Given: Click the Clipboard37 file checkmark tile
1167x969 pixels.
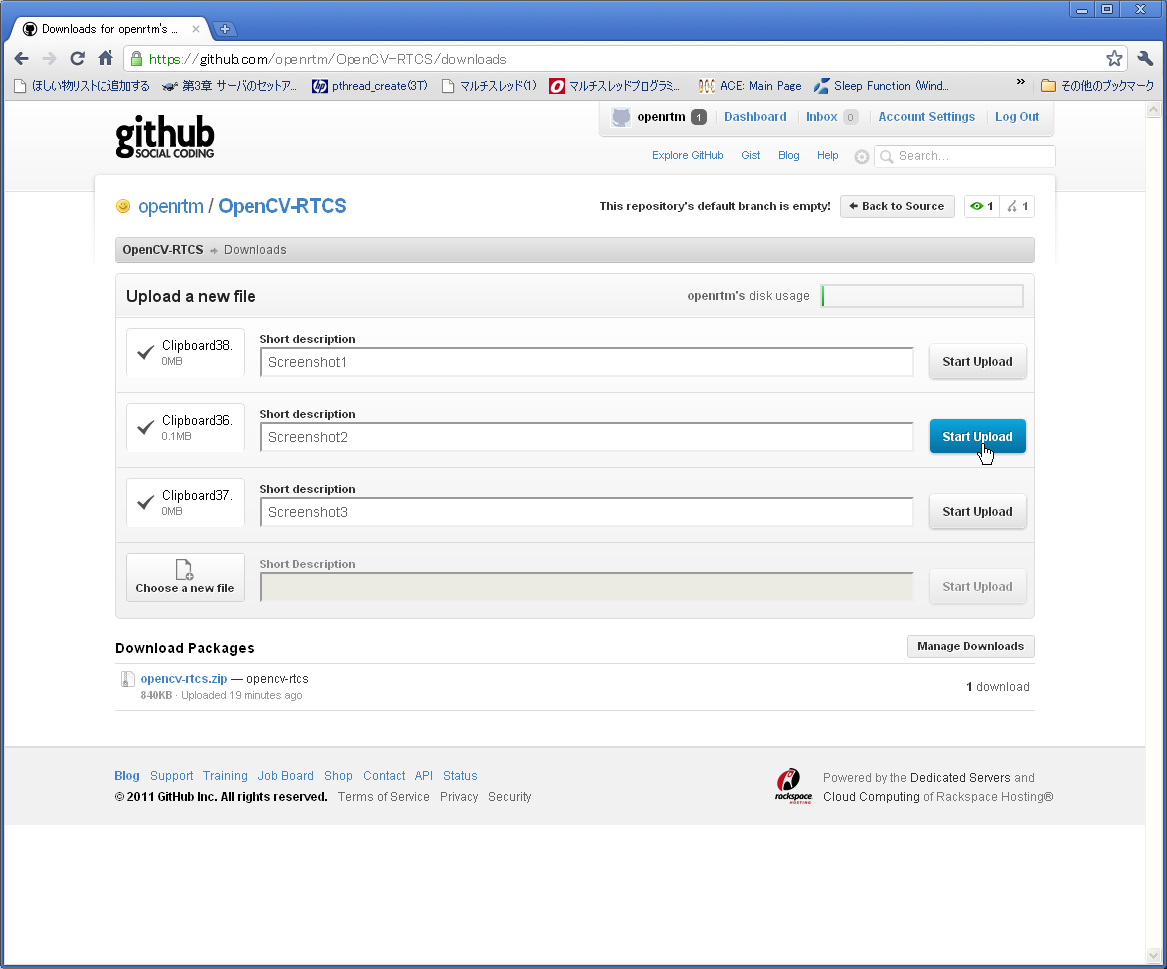Looking at the screenshot, I should [x=185, y=502].
